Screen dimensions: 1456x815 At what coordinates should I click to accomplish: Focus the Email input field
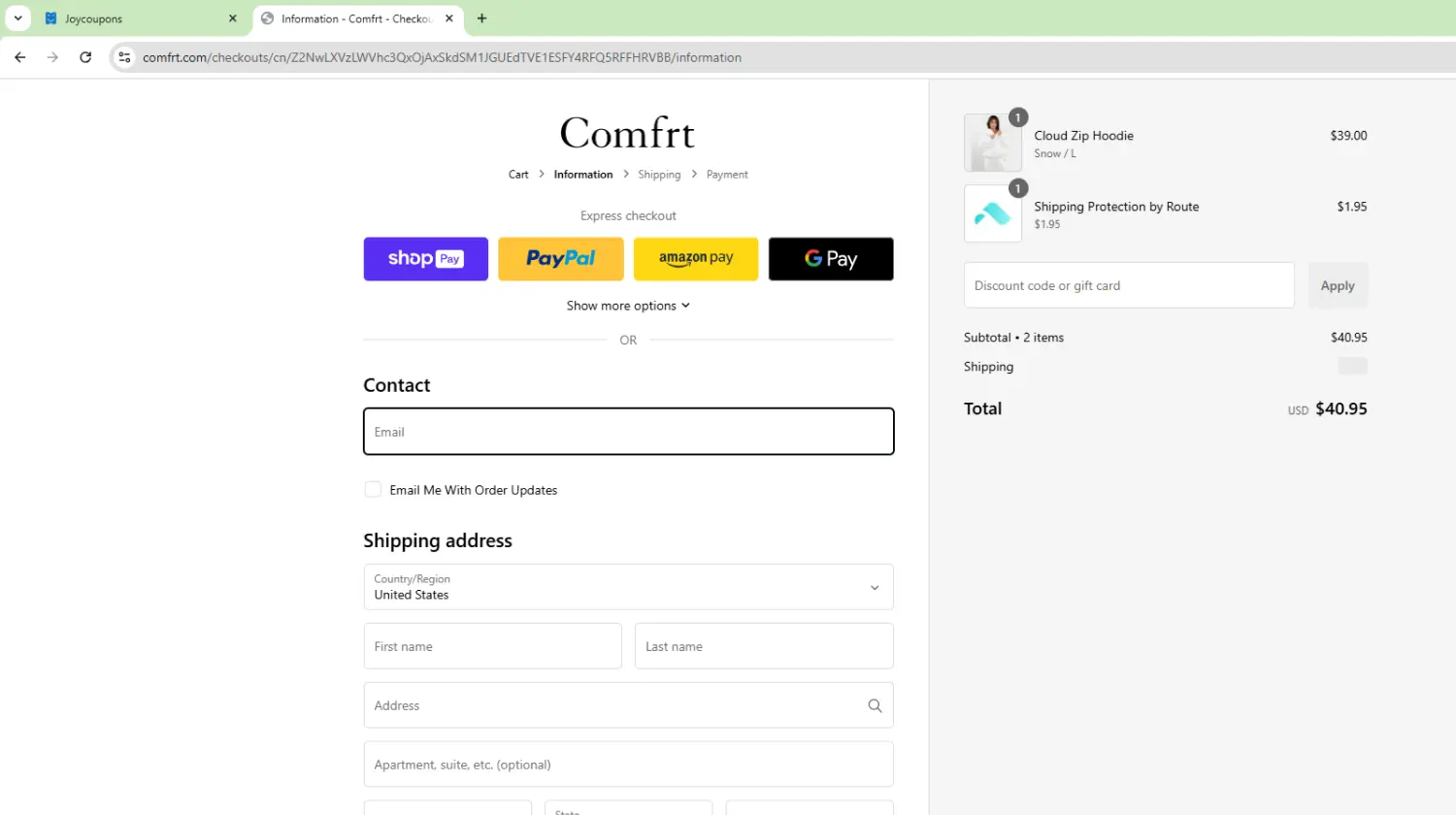pos(628,432)
